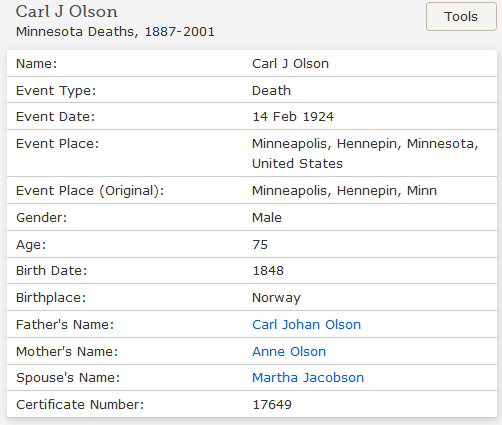Click the Age value 75
The image size is (502, 425).
(x=260, y=244)
